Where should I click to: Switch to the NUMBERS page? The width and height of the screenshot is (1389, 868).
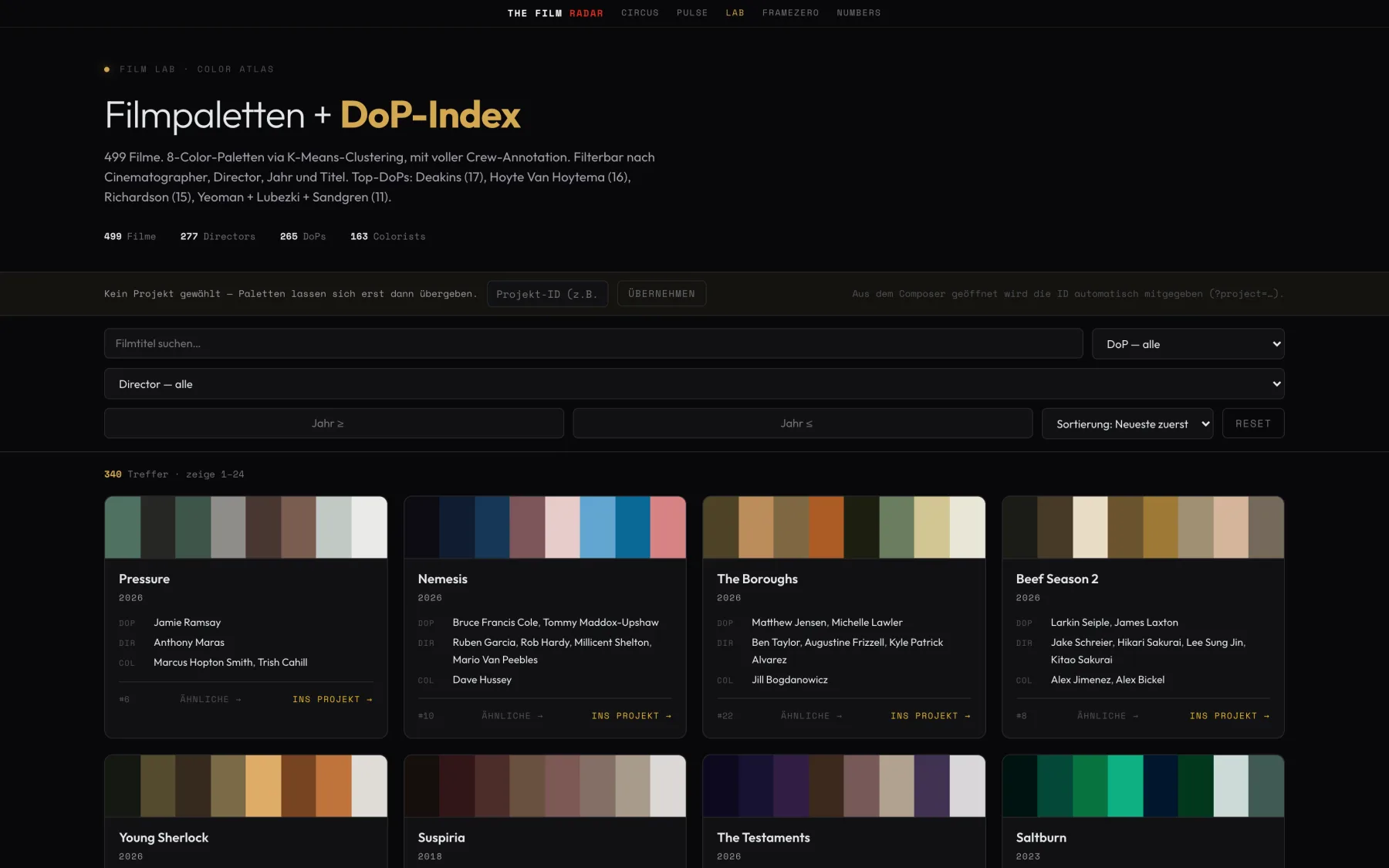click(x=859, y=13)
